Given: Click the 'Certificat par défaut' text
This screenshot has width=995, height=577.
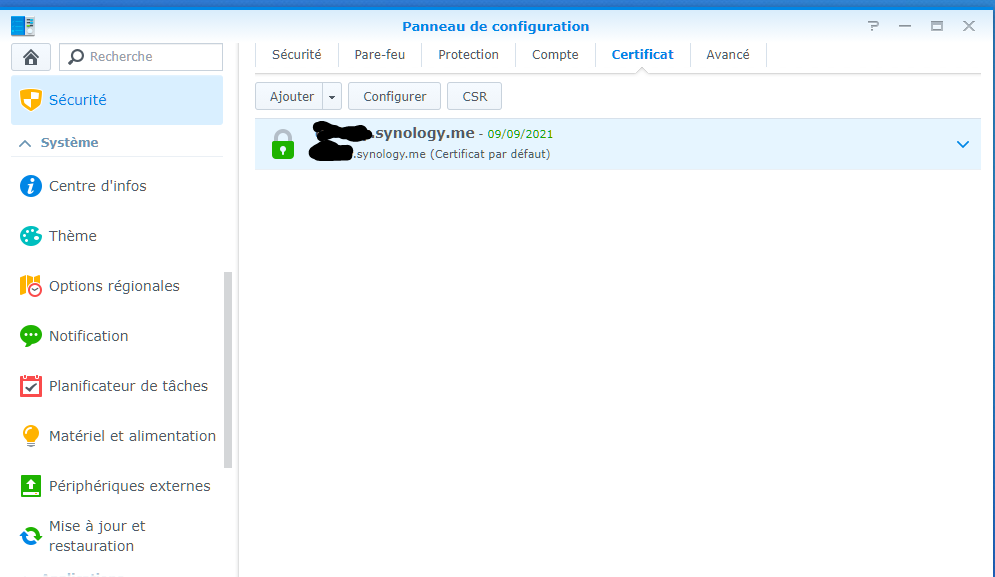Looking at the screenshot, I should click(x=490, y=154).
